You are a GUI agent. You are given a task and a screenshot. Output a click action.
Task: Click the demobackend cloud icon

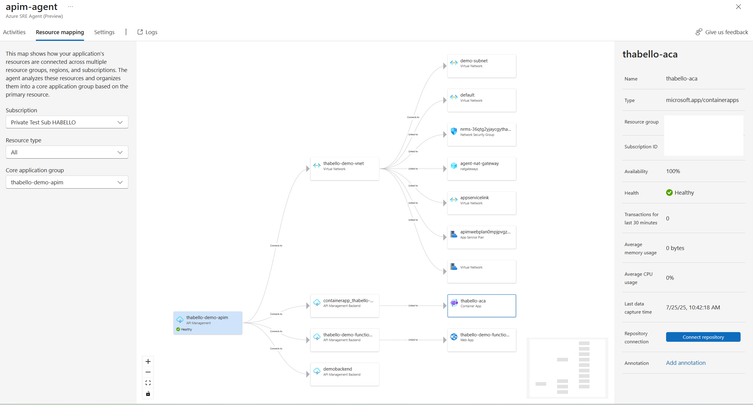pos(317,371)
